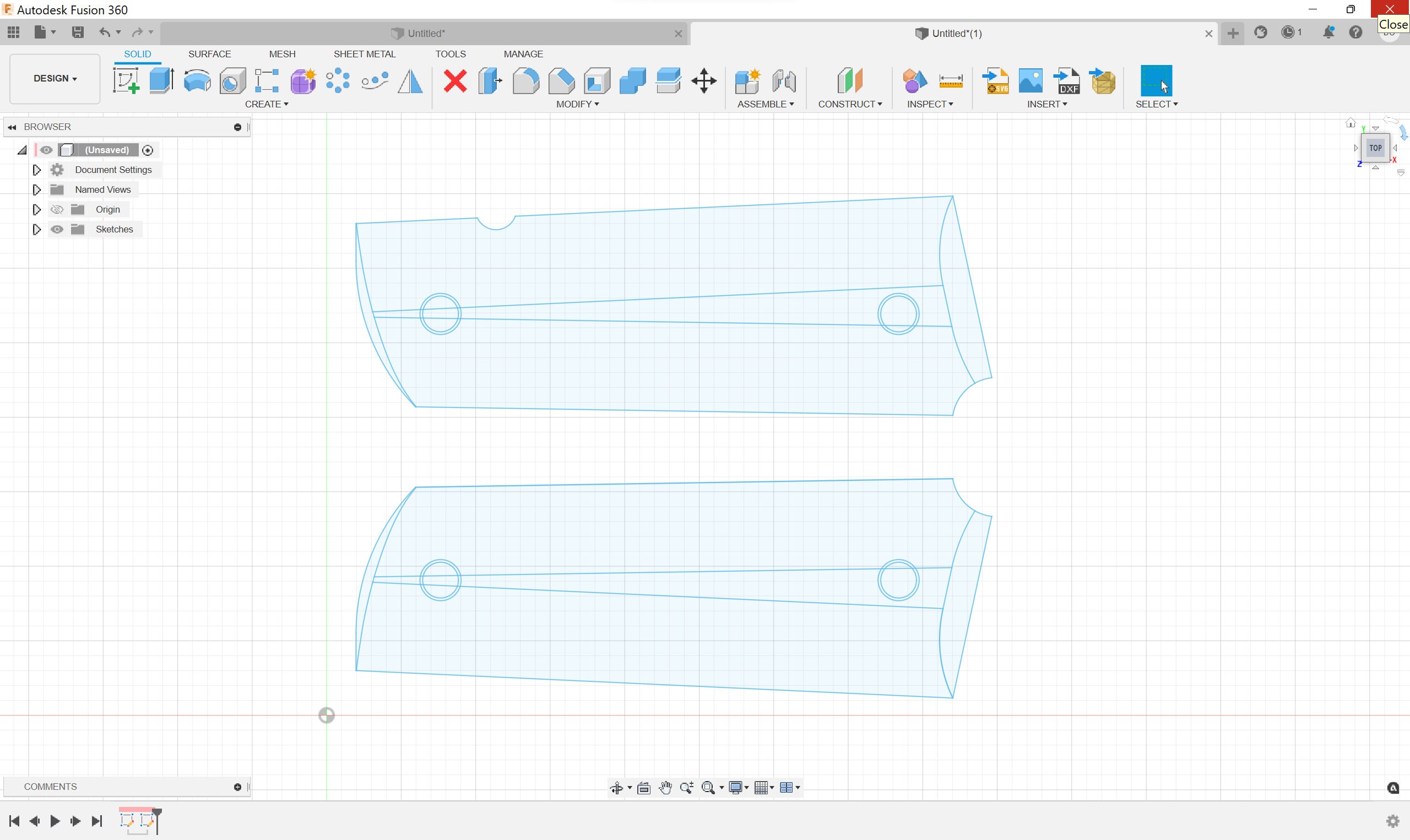Screen dimensions: 1410x840
Task: Select the Revolve tool
Action: (x=196, y=80)
